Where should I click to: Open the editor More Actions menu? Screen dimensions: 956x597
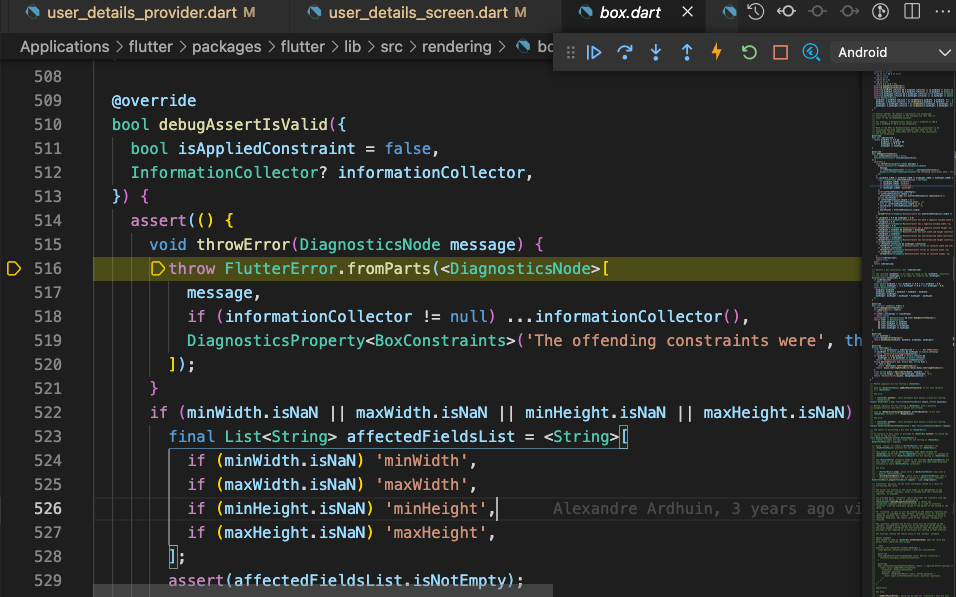click(943, 12)
